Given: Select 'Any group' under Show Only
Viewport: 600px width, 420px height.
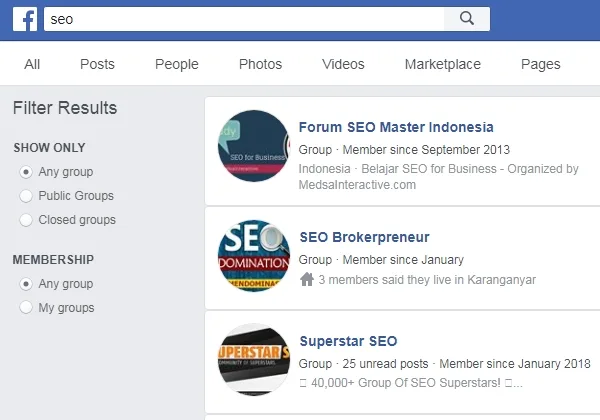Looking at the screenshot, I should click(x=26, y=172).
